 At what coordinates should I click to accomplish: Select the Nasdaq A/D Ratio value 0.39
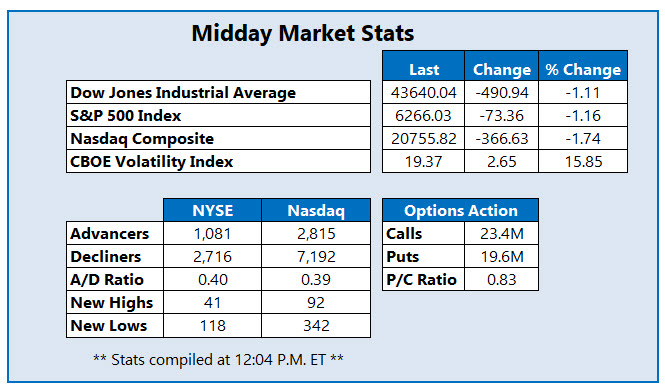(316, 279)
